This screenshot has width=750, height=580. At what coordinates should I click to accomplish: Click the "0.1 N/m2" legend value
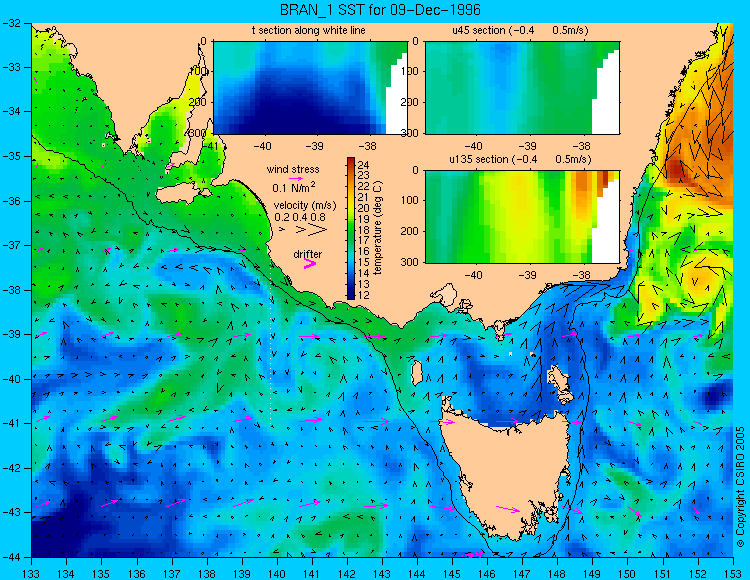click(293, 187)
